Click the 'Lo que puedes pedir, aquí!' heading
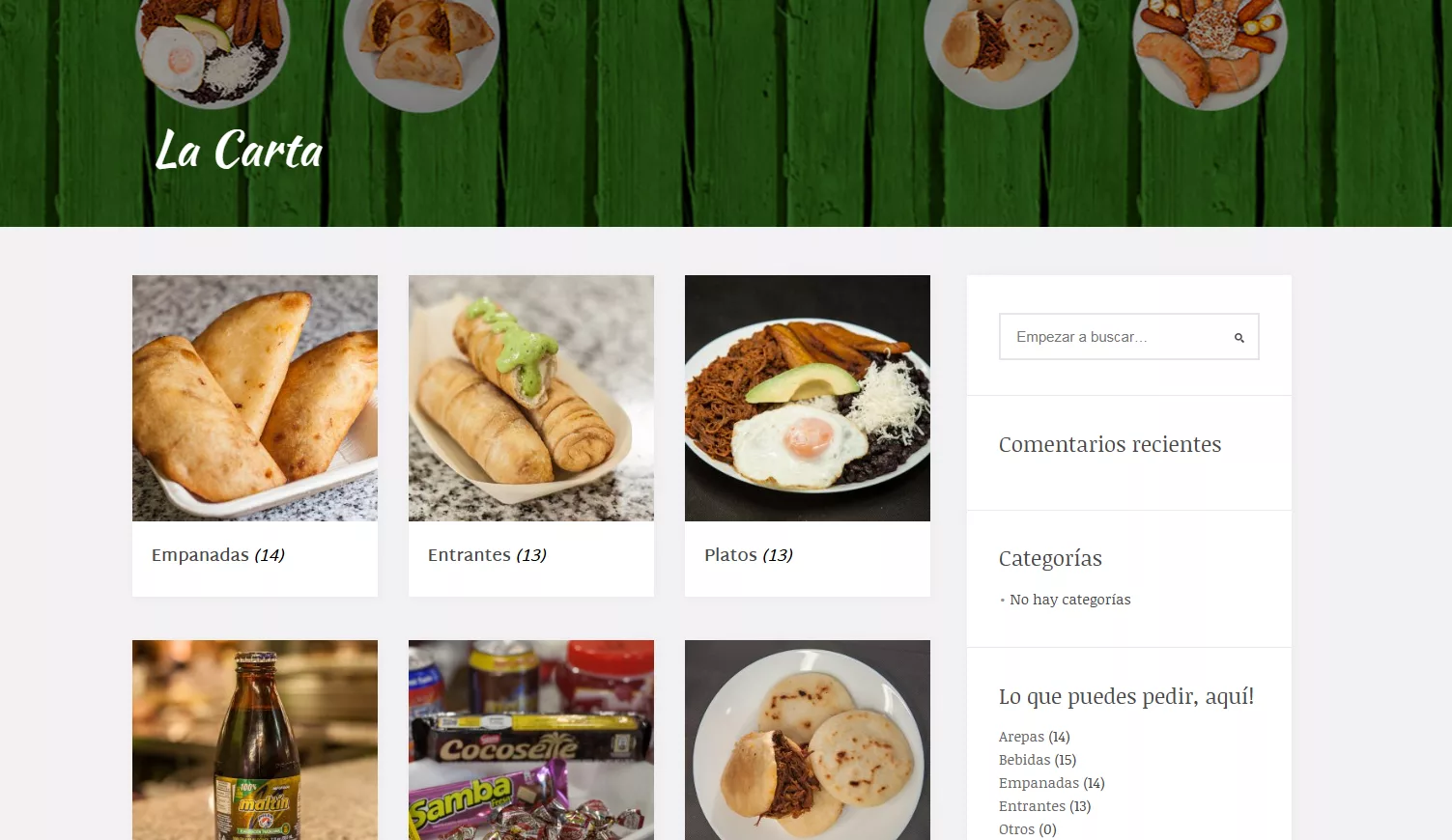1452x840 pixels. 1126,697
